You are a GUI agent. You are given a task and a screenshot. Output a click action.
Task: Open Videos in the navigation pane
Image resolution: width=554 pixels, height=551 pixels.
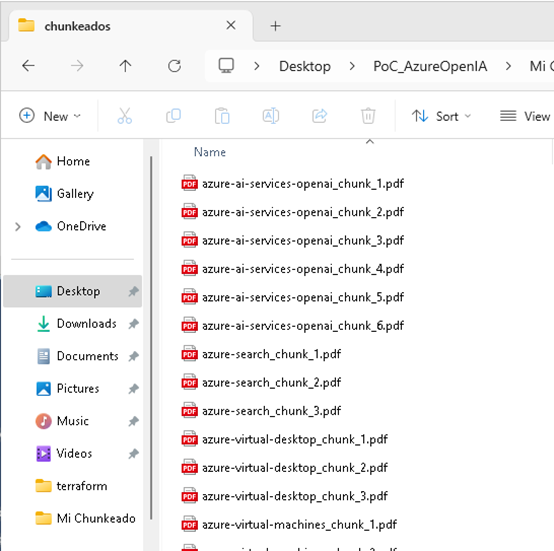pos(72,454)
